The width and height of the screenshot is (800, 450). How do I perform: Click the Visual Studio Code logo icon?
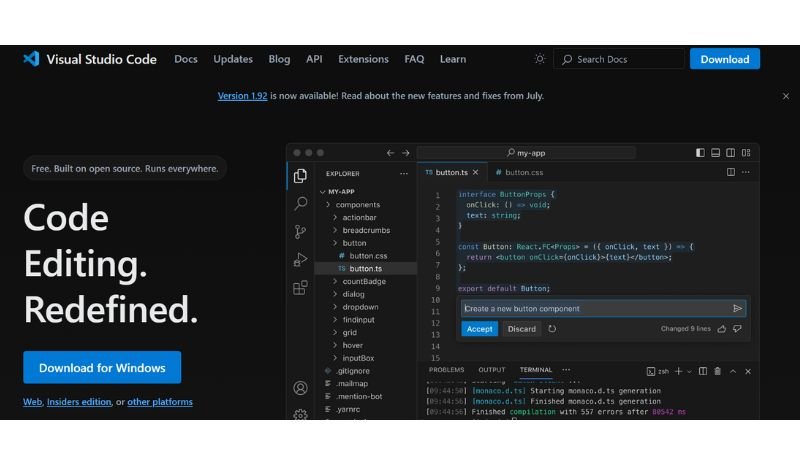(31, 59)
